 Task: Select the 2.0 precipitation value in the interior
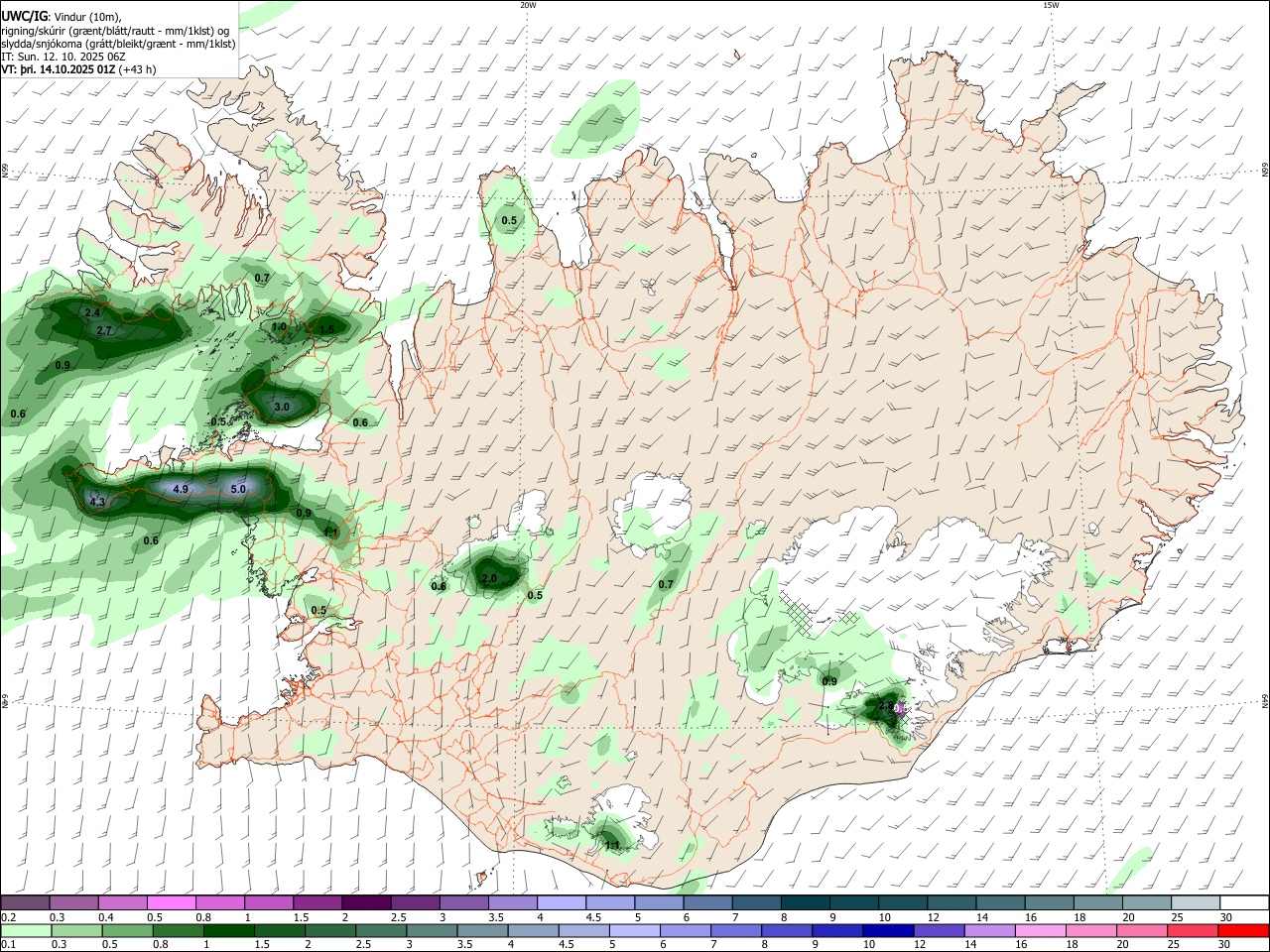click(489, 578)
